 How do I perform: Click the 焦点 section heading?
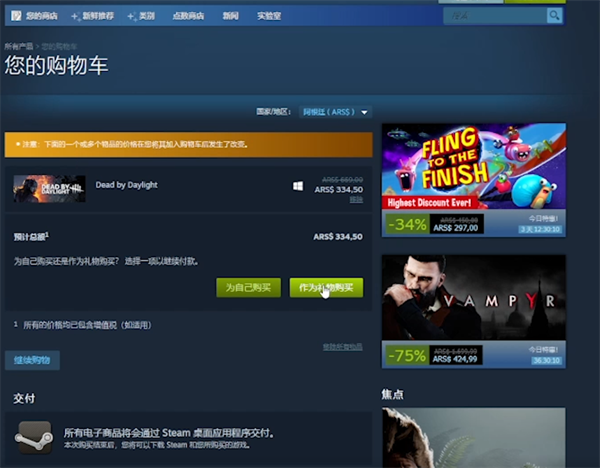pos(392,395)
